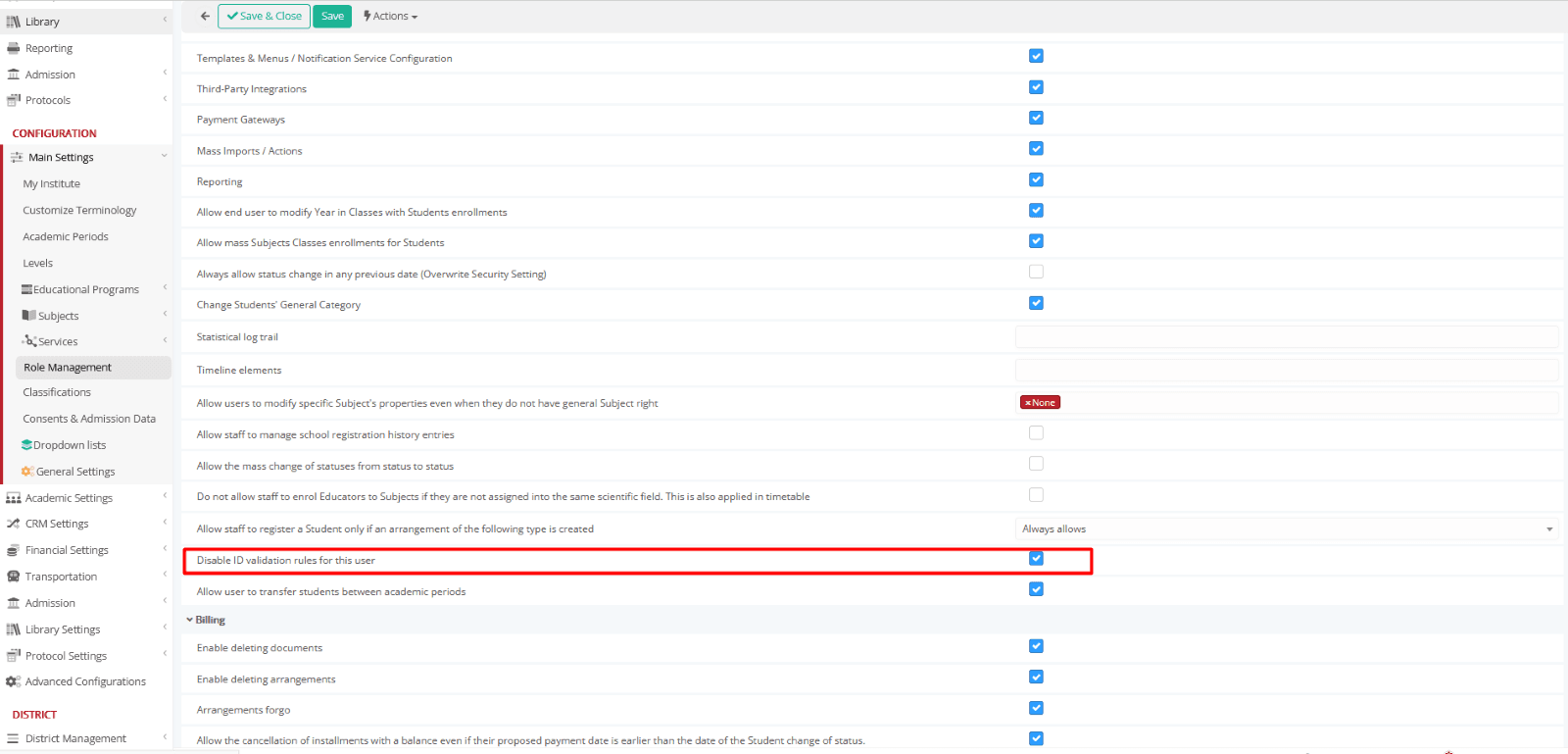Image resolution: width=1568 pixels, height=754 pixels.
Task: Expand District Management chevron
Action: (165, 736)
